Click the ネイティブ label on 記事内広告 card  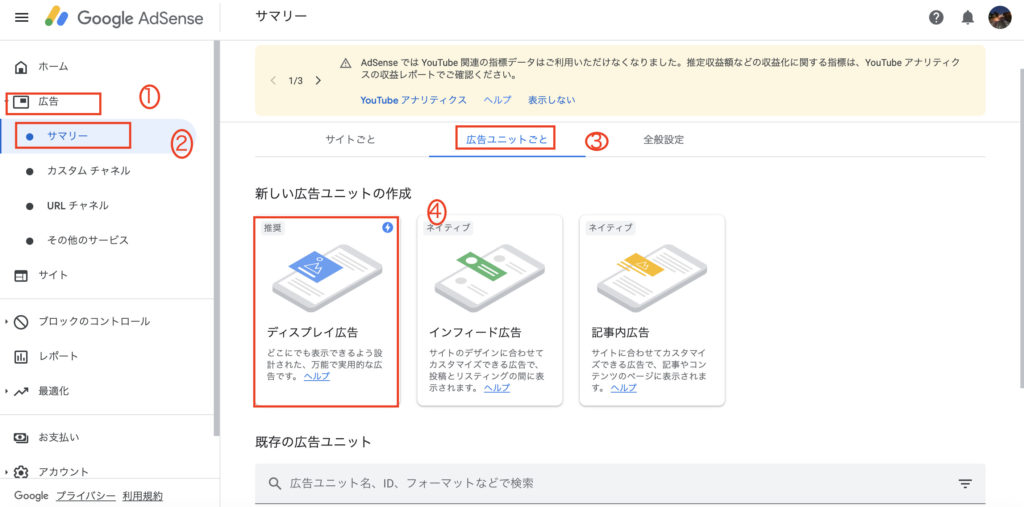point(611,228)
